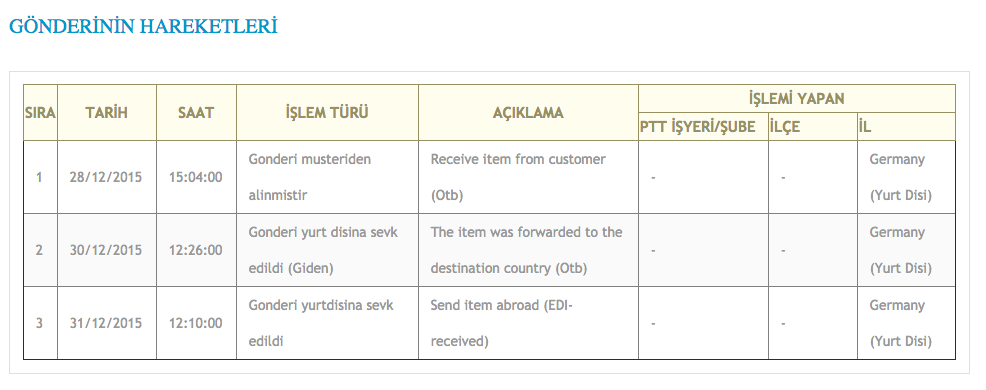The width and height of the screenshot is (986, 390).
Task: Select the PTT İŞYERİ/ŞUBE subheader
Action: click(x=703, y=126)
